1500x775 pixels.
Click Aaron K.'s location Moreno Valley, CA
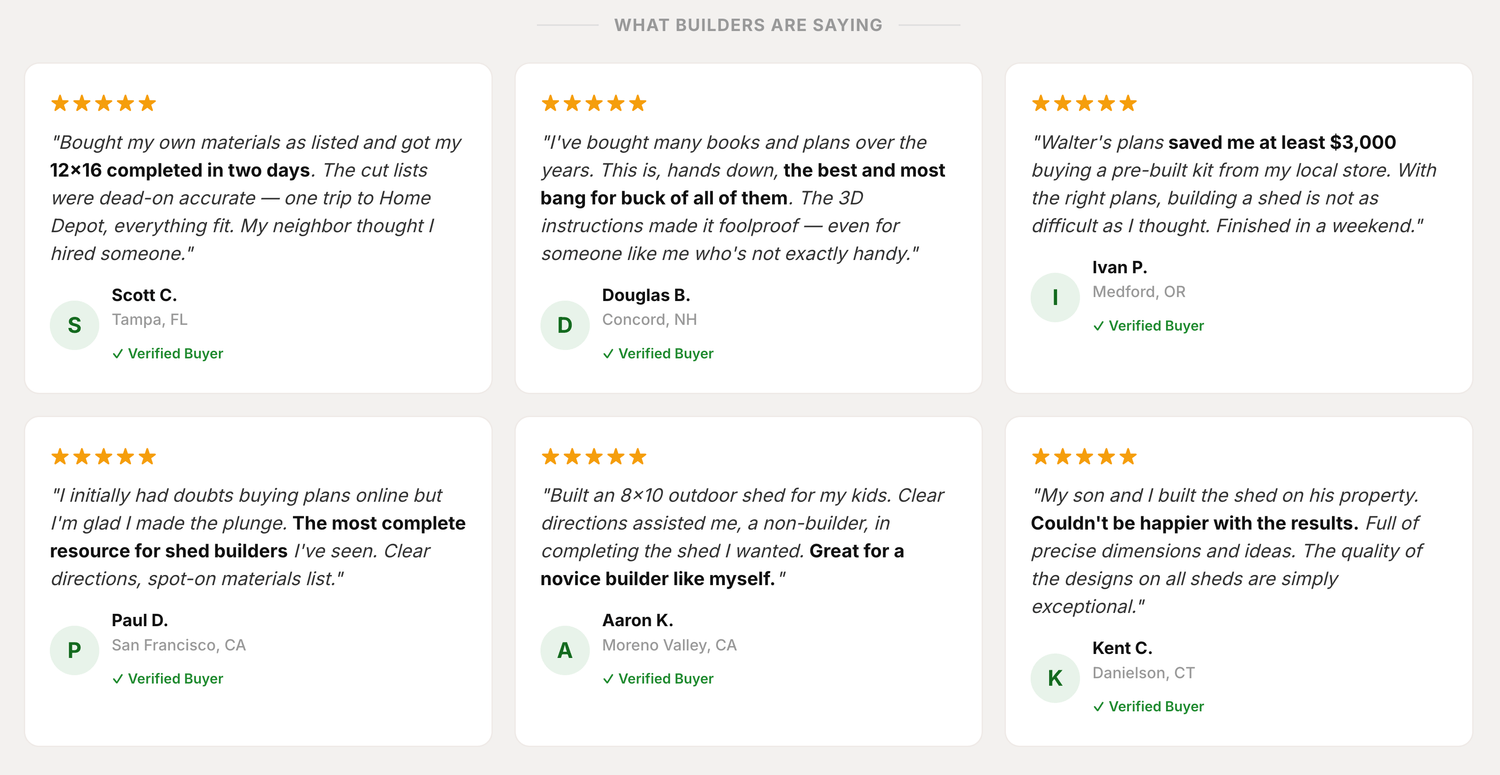tap(669, 646)
